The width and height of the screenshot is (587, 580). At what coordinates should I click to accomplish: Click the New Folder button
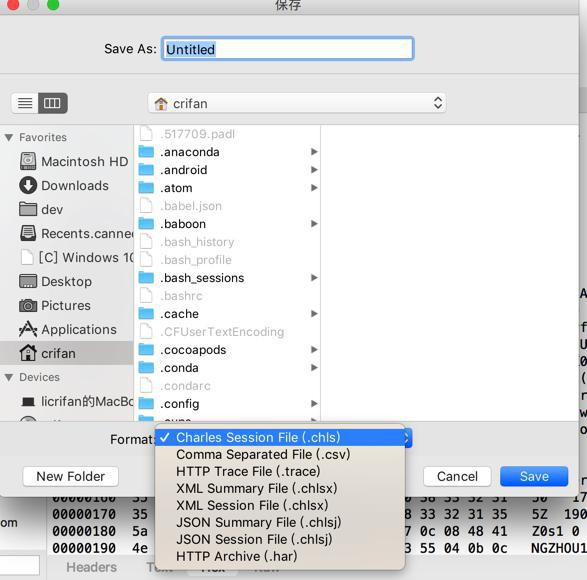point(71,476)
